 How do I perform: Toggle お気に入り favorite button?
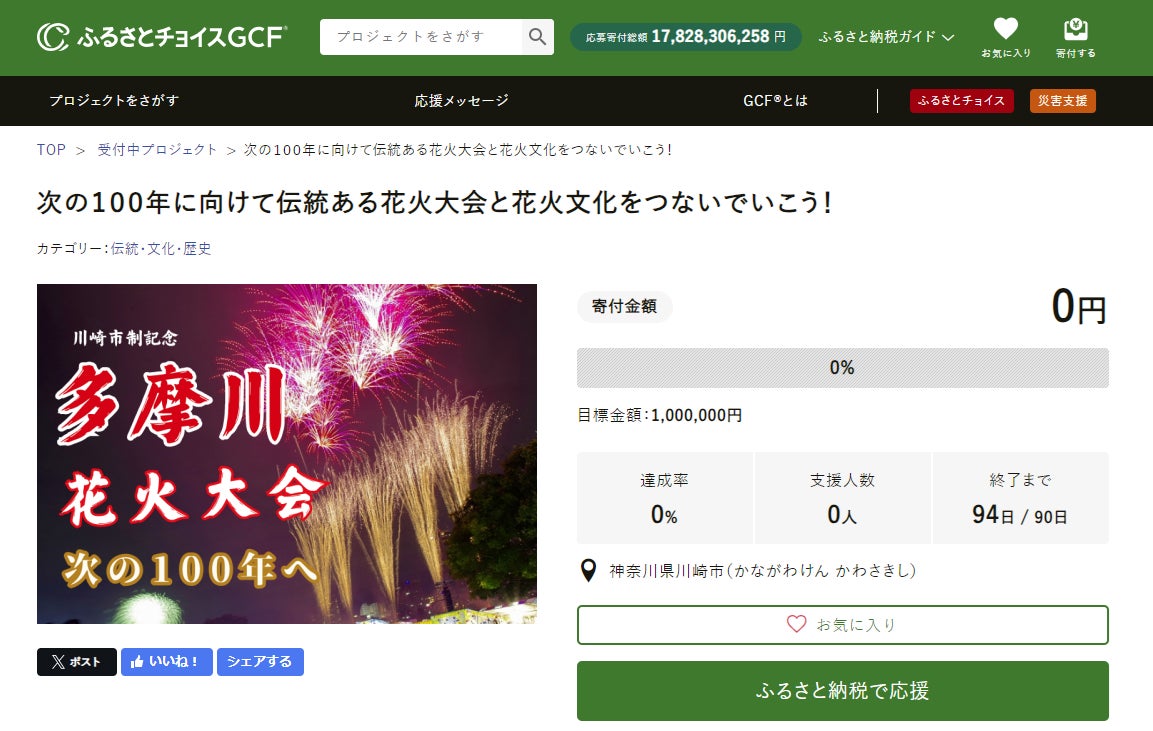point(843,624)
